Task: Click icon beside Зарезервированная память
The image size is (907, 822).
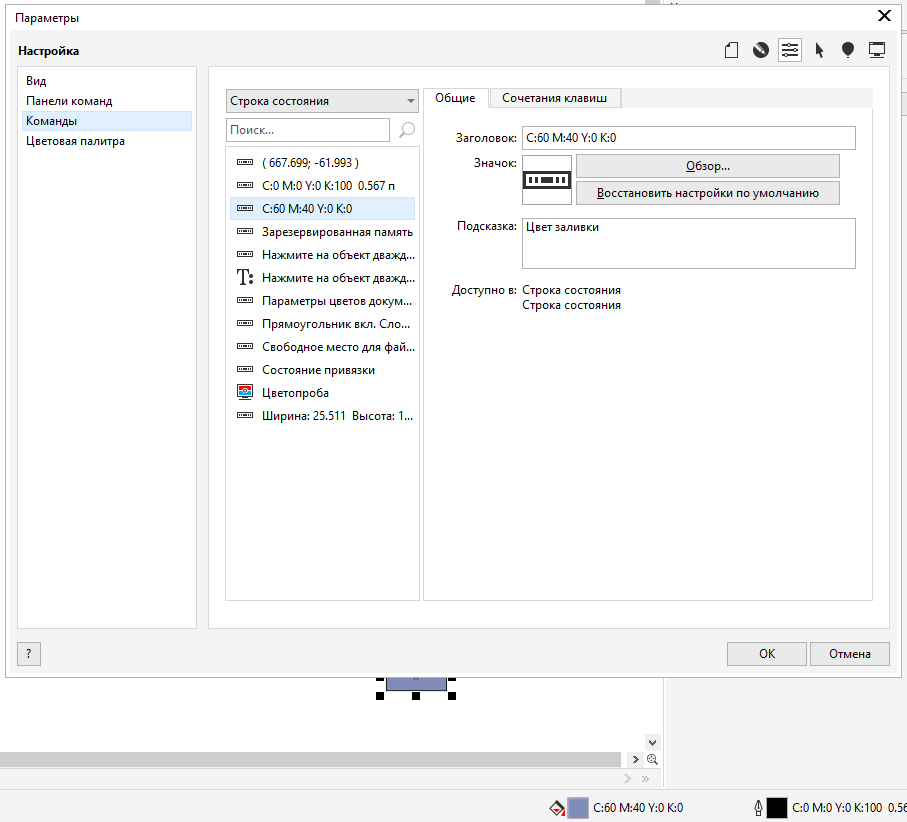Action: tap(245, 231)
